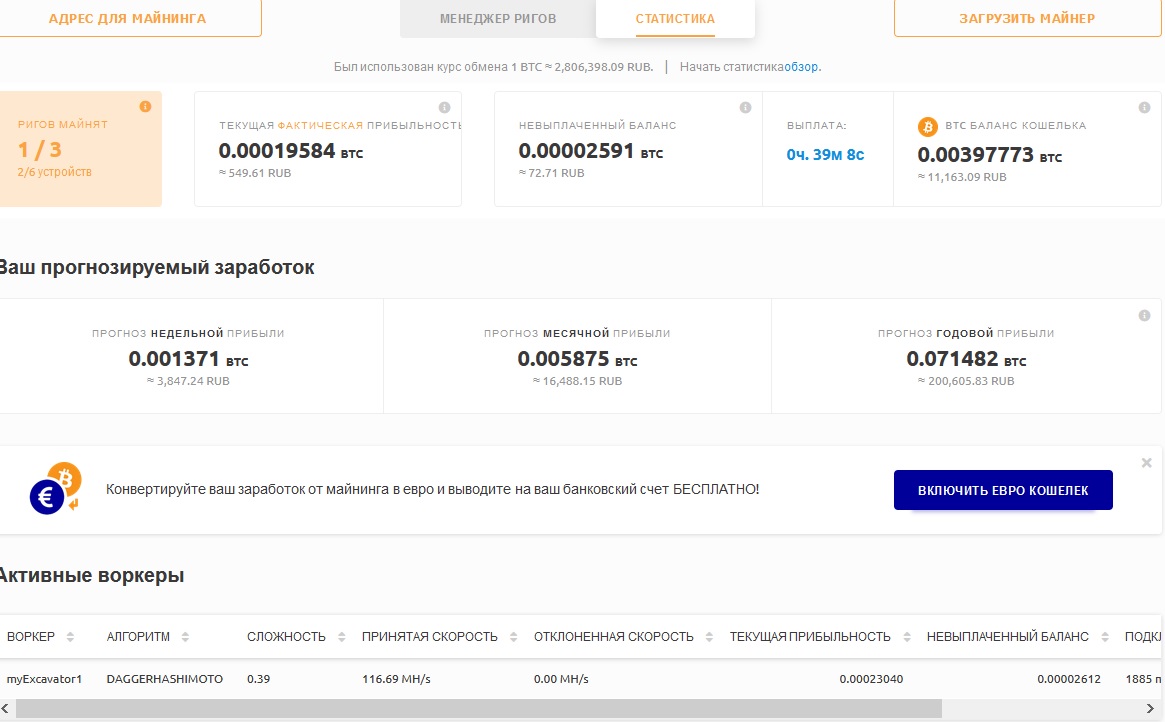Open the обзор link
Viewport: 1165px width, 722px height.
pos(802,67)
